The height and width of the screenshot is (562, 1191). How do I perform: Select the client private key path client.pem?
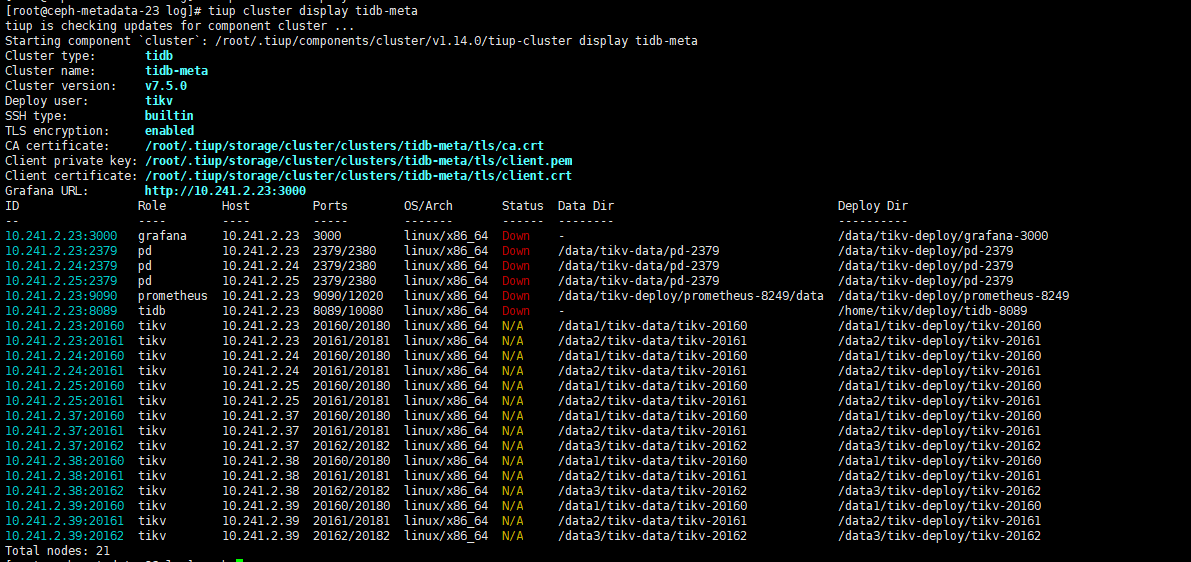point(358,161)
